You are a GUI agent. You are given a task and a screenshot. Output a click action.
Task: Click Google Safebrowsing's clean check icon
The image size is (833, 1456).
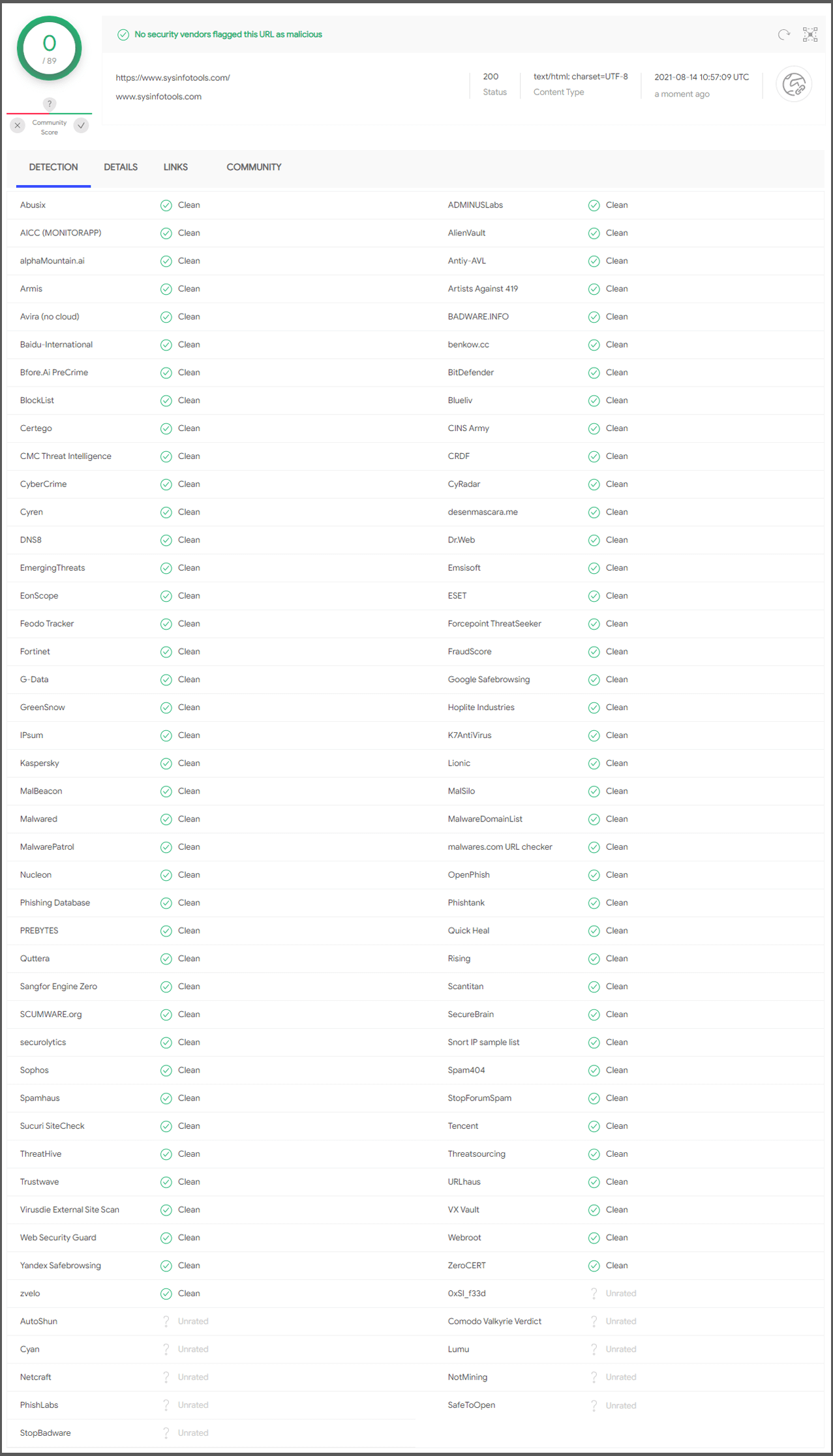coord(594,680)
